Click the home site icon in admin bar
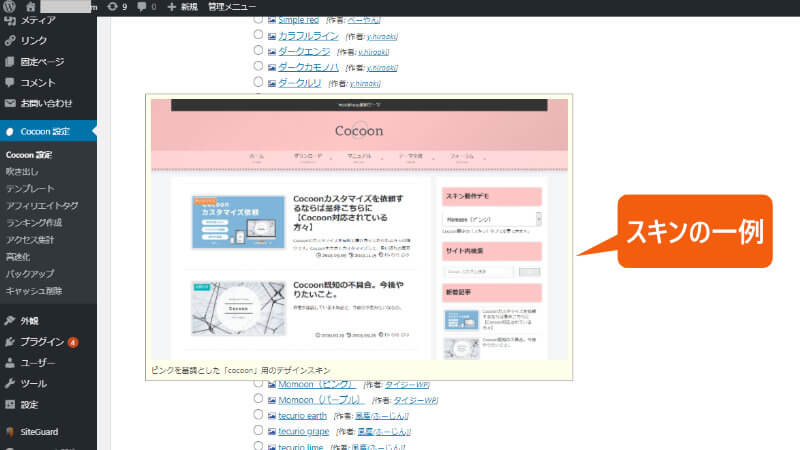This screenshot has width=800, height=450. tap(31, 7)
